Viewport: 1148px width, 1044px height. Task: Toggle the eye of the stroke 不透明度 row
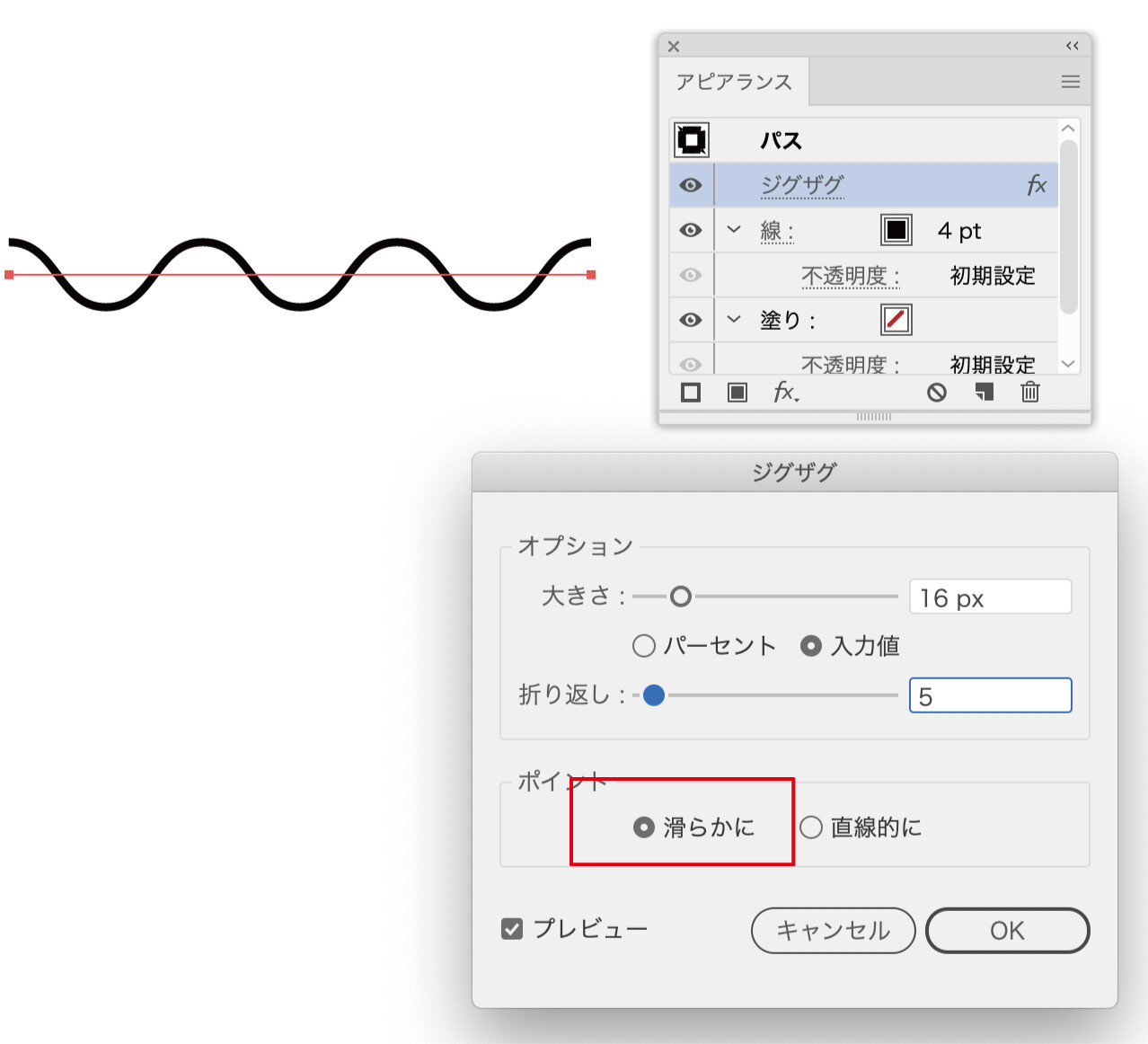tap(691, 275)
